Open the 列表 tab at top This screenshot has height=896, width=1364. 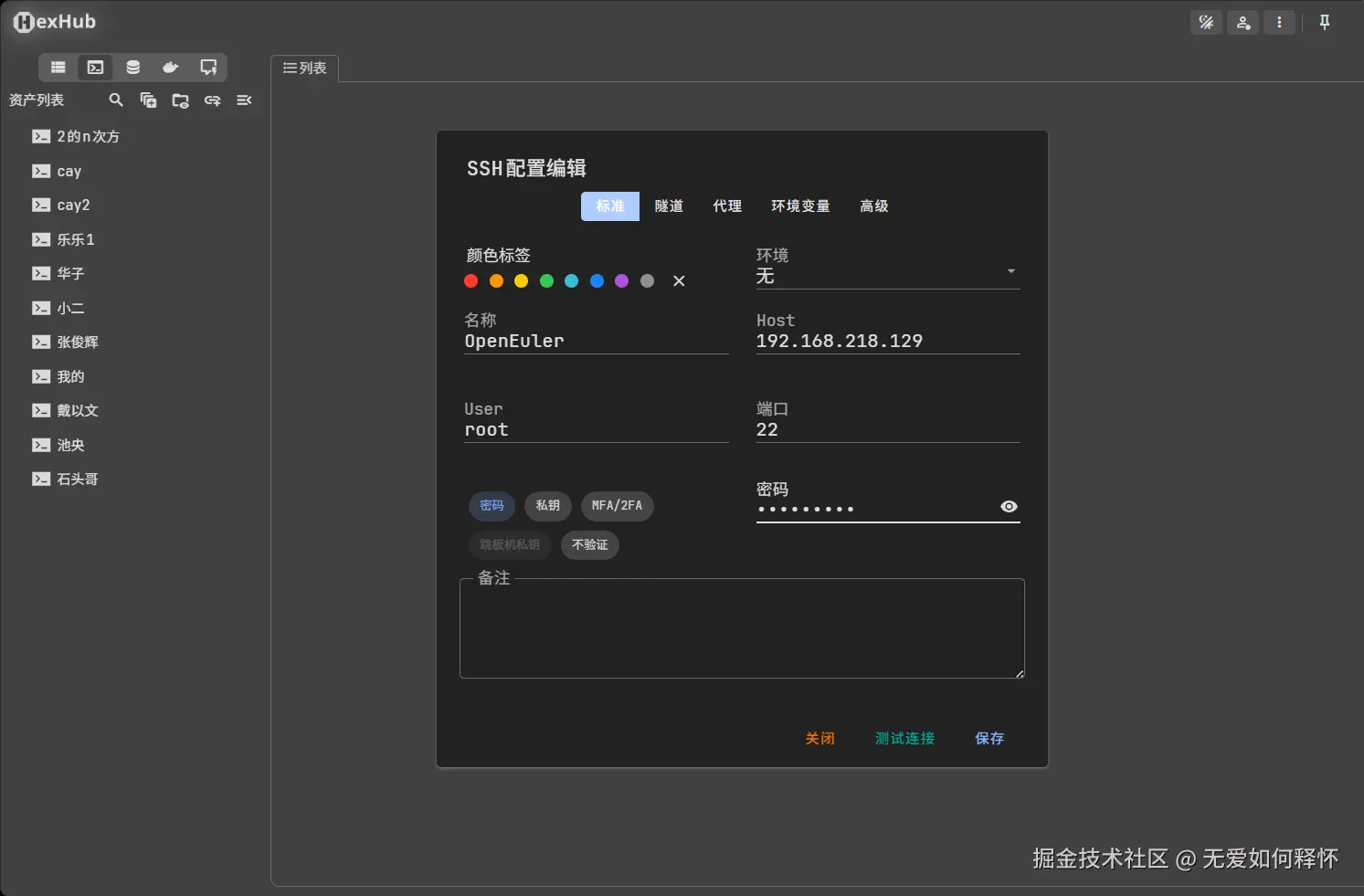click(x=305, y=69)
